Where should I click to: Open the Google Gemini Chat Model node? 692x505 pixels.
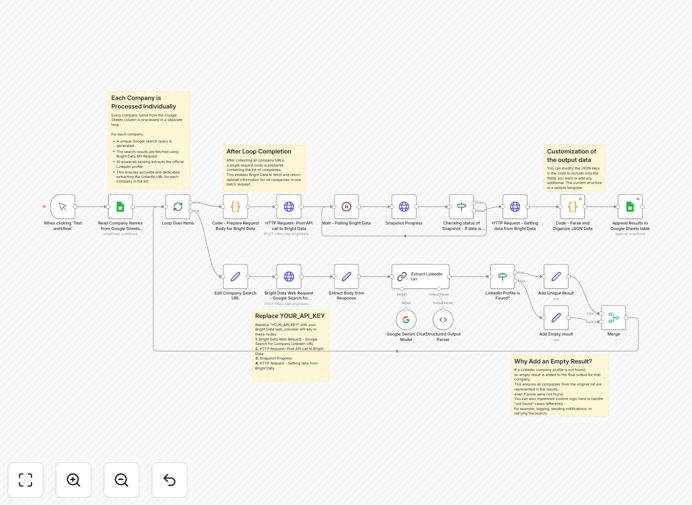(x=406, y=320)
